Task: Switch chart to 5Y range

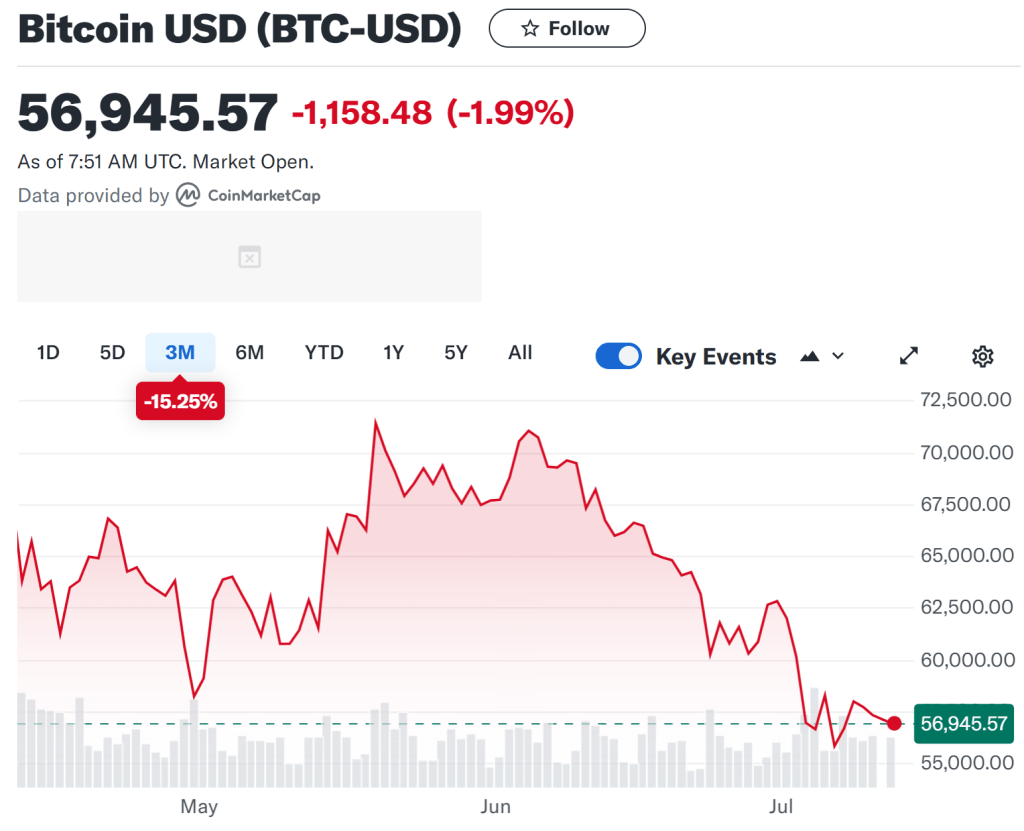Action: 456,352
